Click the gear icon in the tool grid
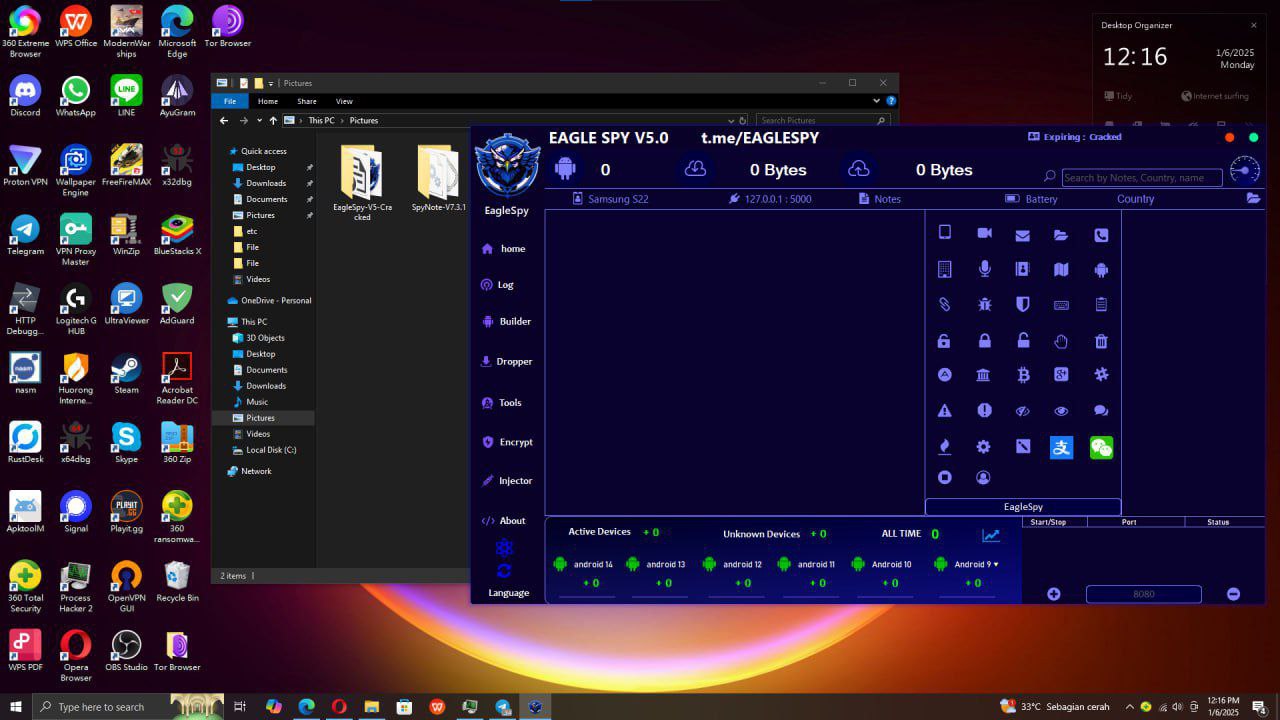The width and height of the screenshot is (1280, 720). (983, 447)
